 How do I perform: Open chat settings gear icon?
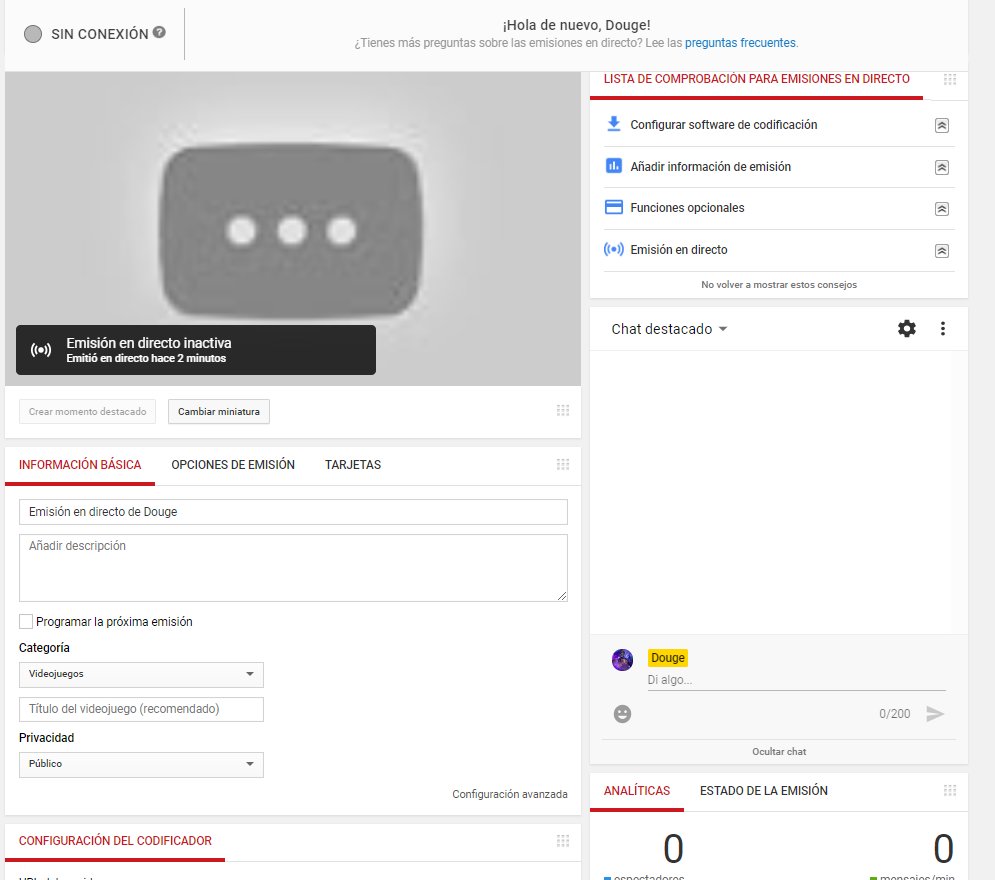click(x=907, y=329)
